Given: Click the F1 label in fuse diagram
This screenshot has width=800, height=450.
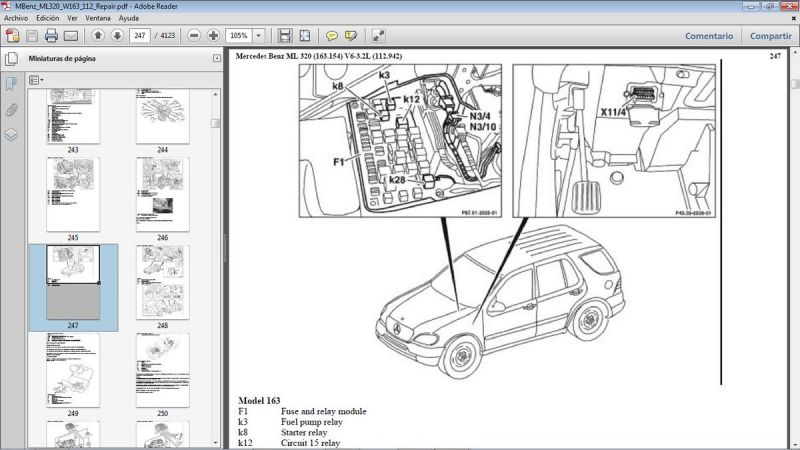Looking at the screenshot, I should 339,162.
